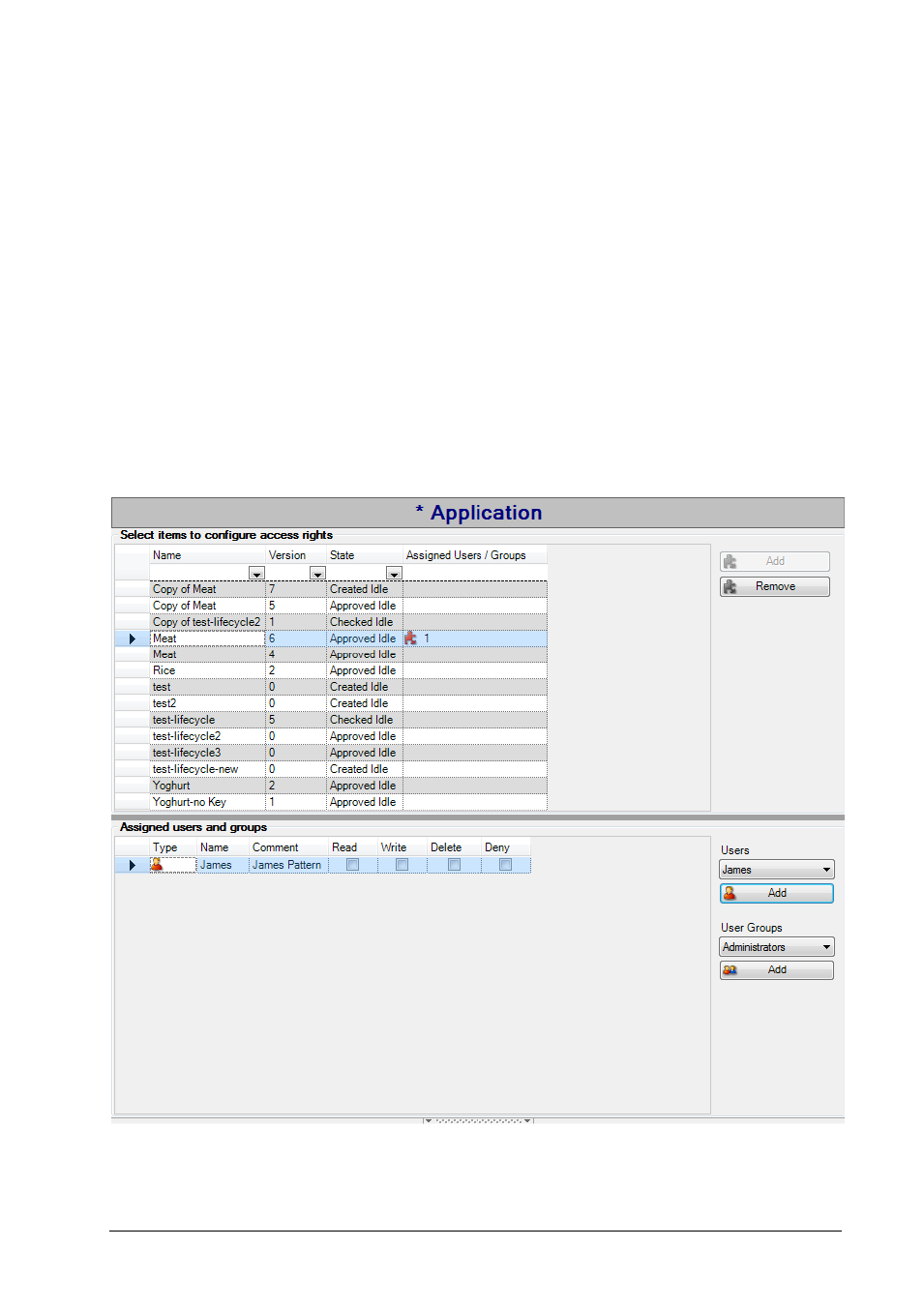924x1306 pixels.
Task: Click the Add button under Users
Action: coord(776,893)
